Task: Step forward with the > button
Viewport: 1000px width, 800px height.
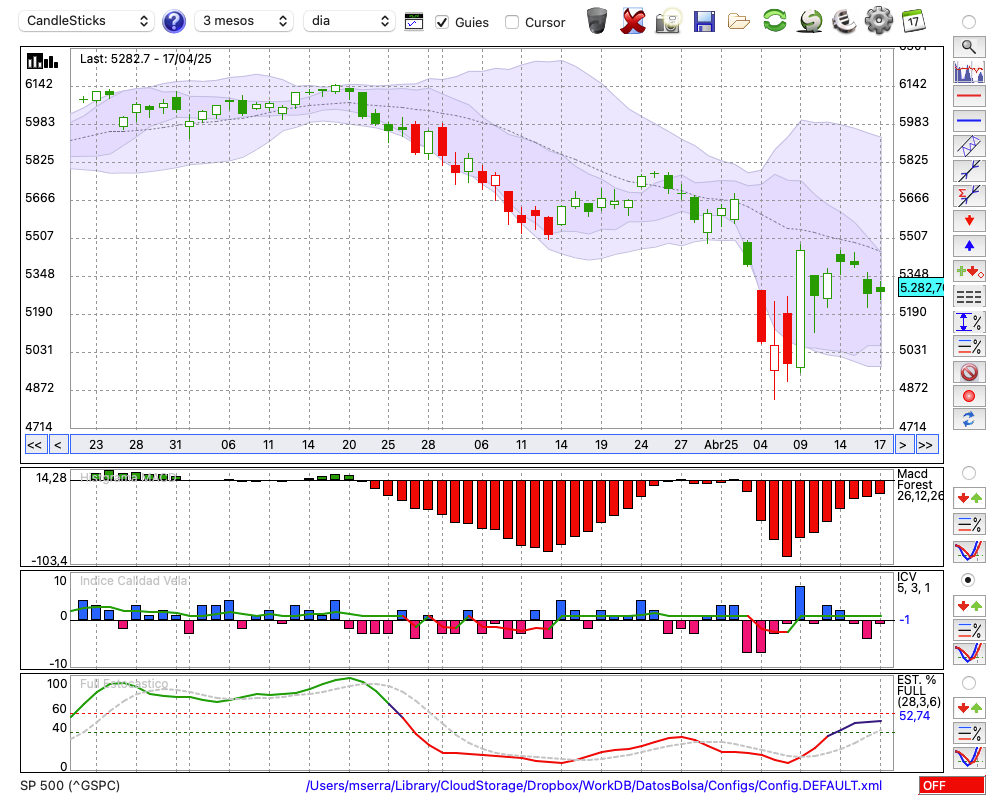Action: 902,445
